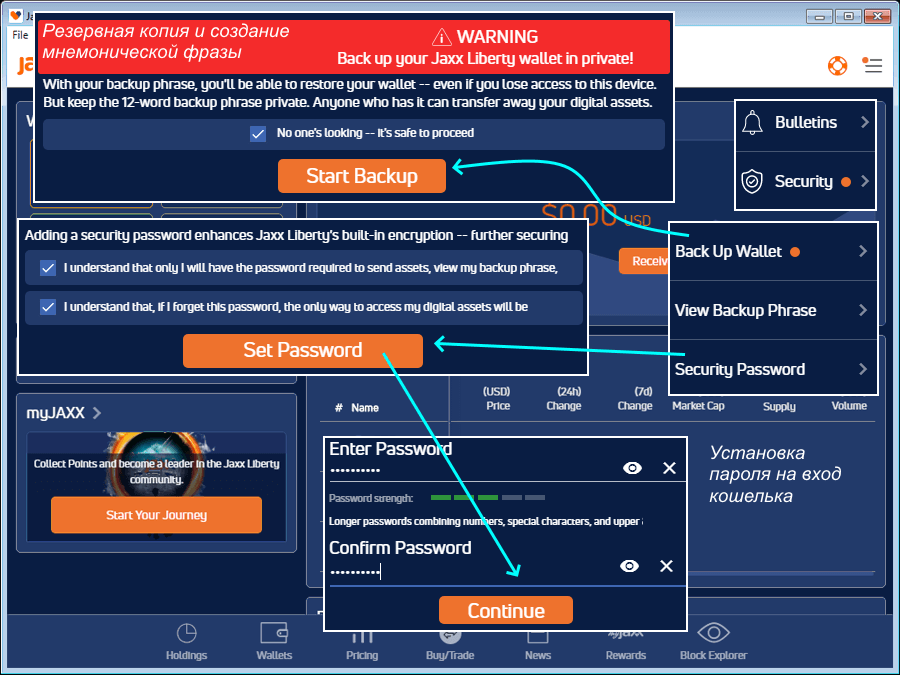Click the Security shield icon
This screenshot has width=900, height=675.
click(x=752, y=181)
